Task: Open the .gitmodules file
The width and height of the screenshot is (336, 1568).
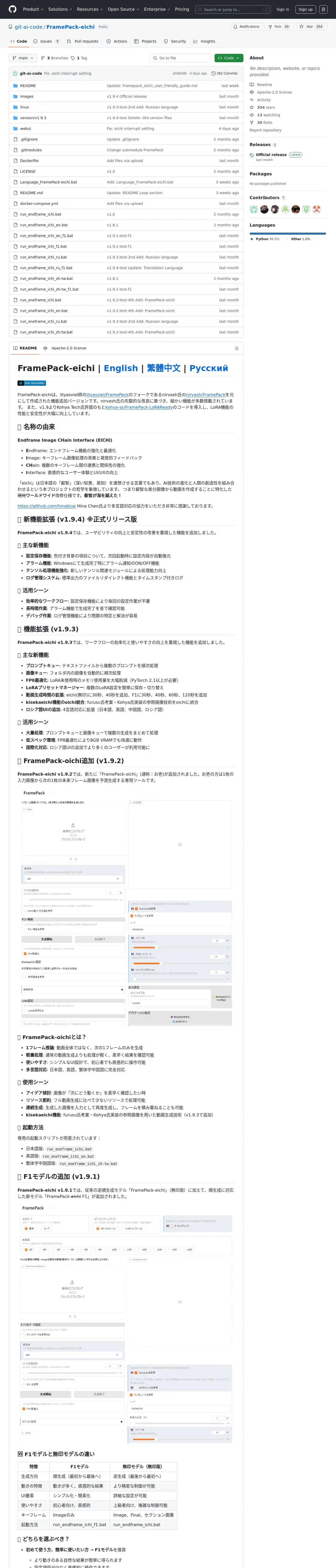Action: (31, 150)
